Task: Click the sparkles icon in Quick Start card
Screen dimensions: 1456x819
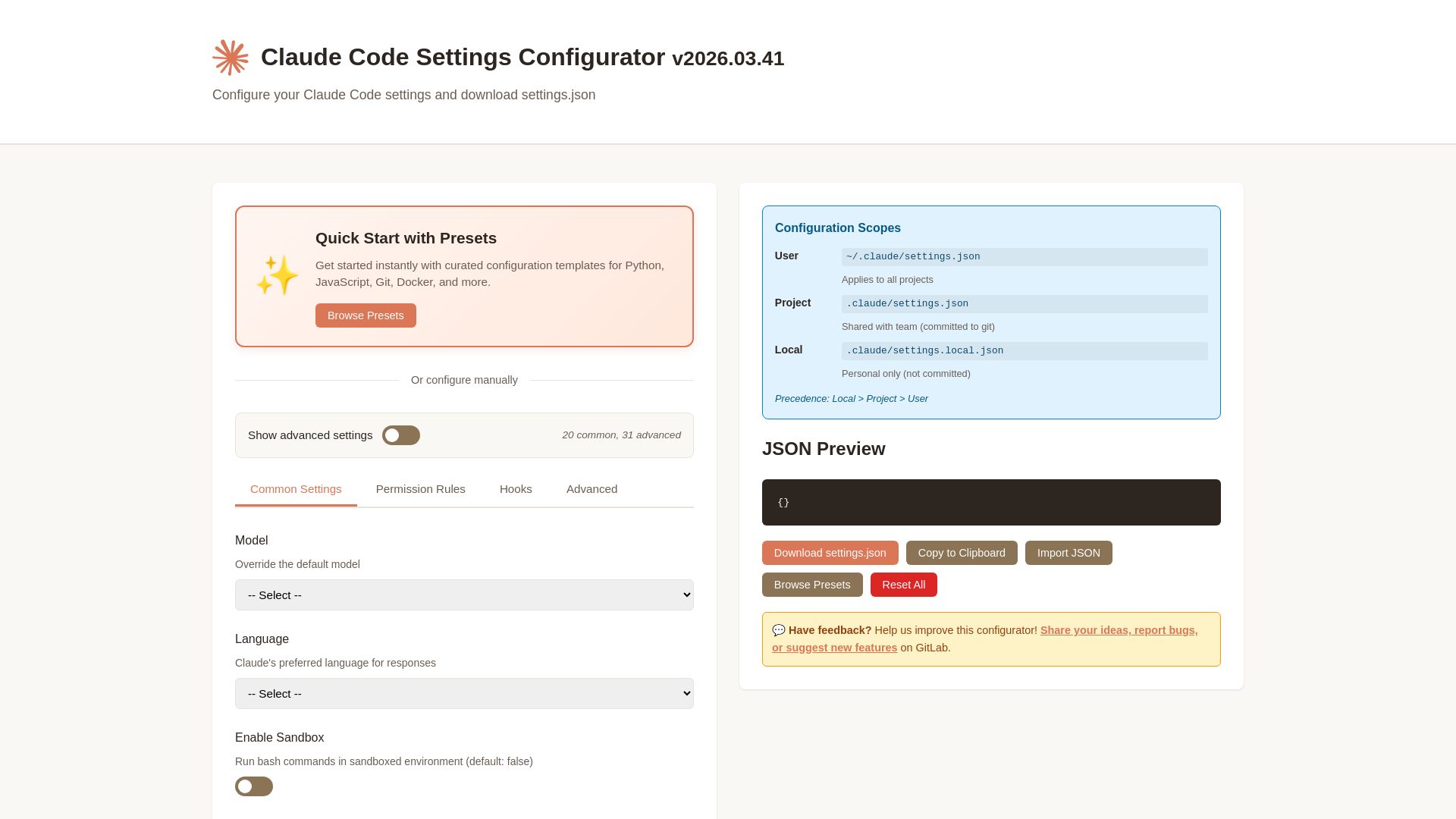Action: [277, 275]
